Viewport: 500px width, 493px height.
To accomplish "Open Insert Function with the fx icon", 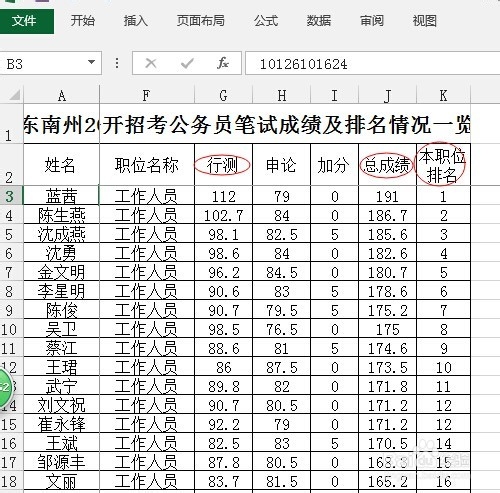I will pyautogui.click(x=223, y=63).
